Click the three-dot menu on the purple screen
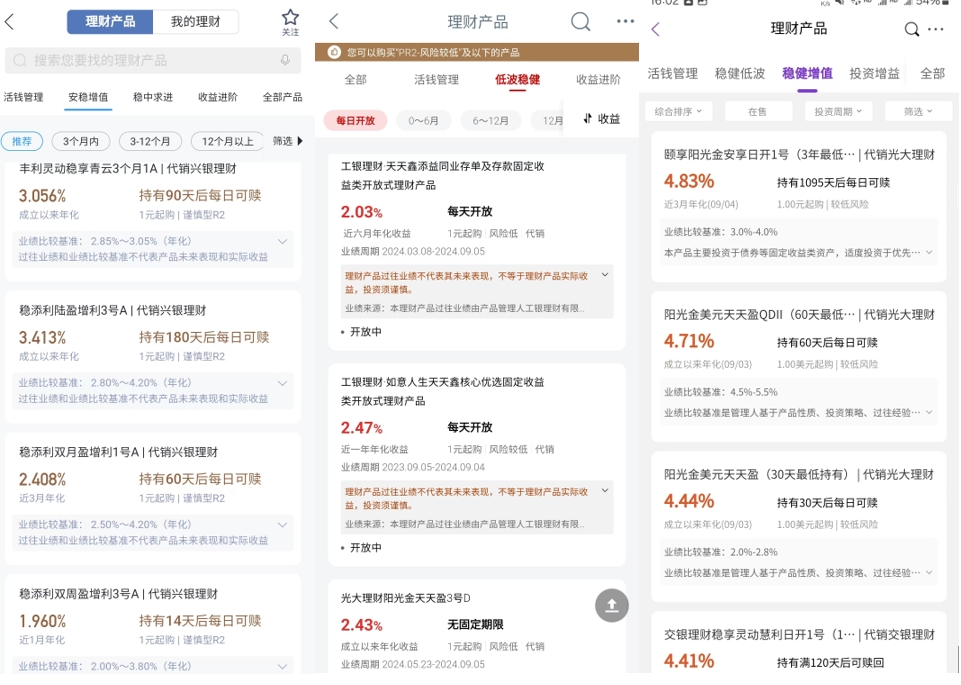This screenshot has height=685, width=961. (937, 29)
